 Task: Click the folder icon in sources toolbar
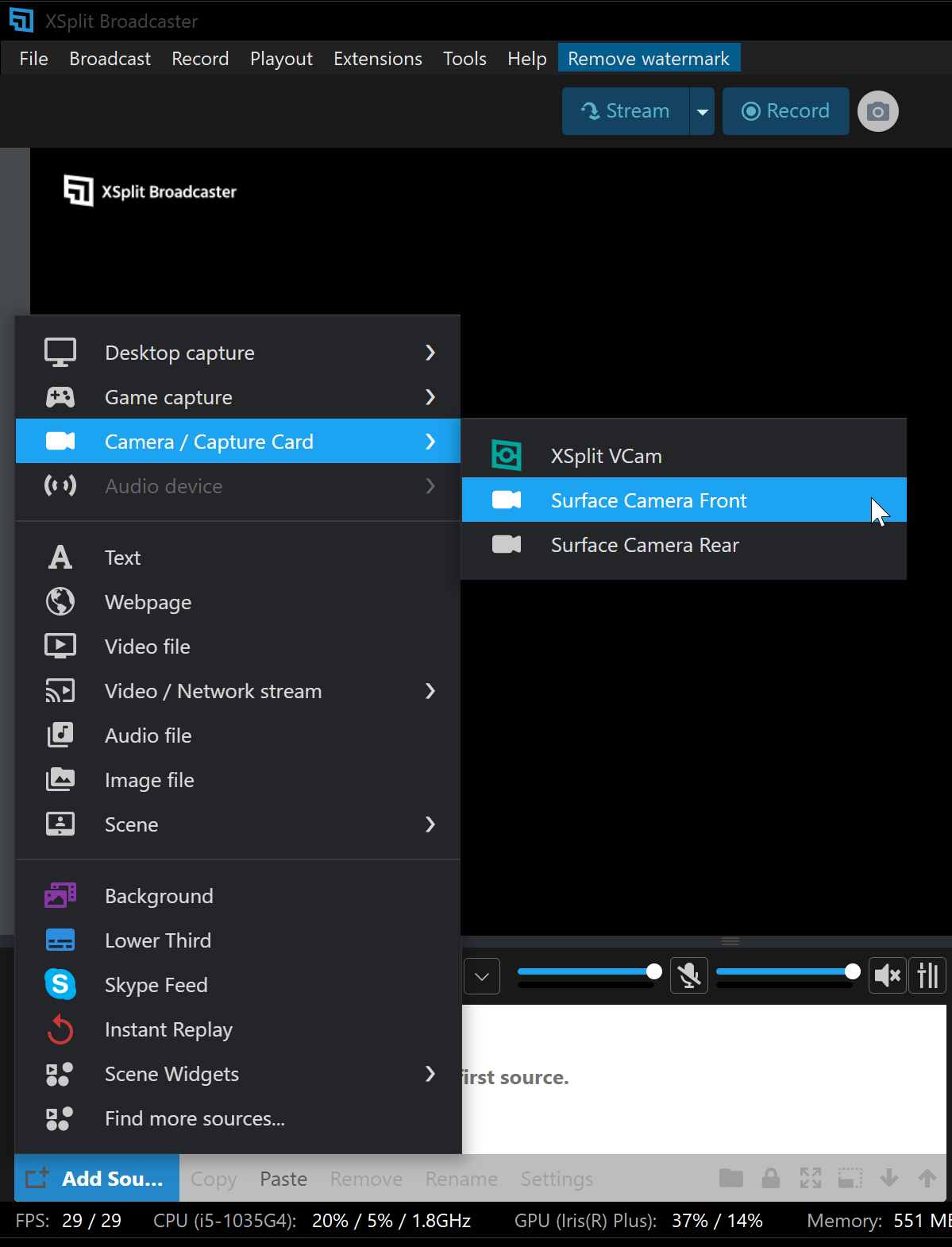(x=731, y=1178)
